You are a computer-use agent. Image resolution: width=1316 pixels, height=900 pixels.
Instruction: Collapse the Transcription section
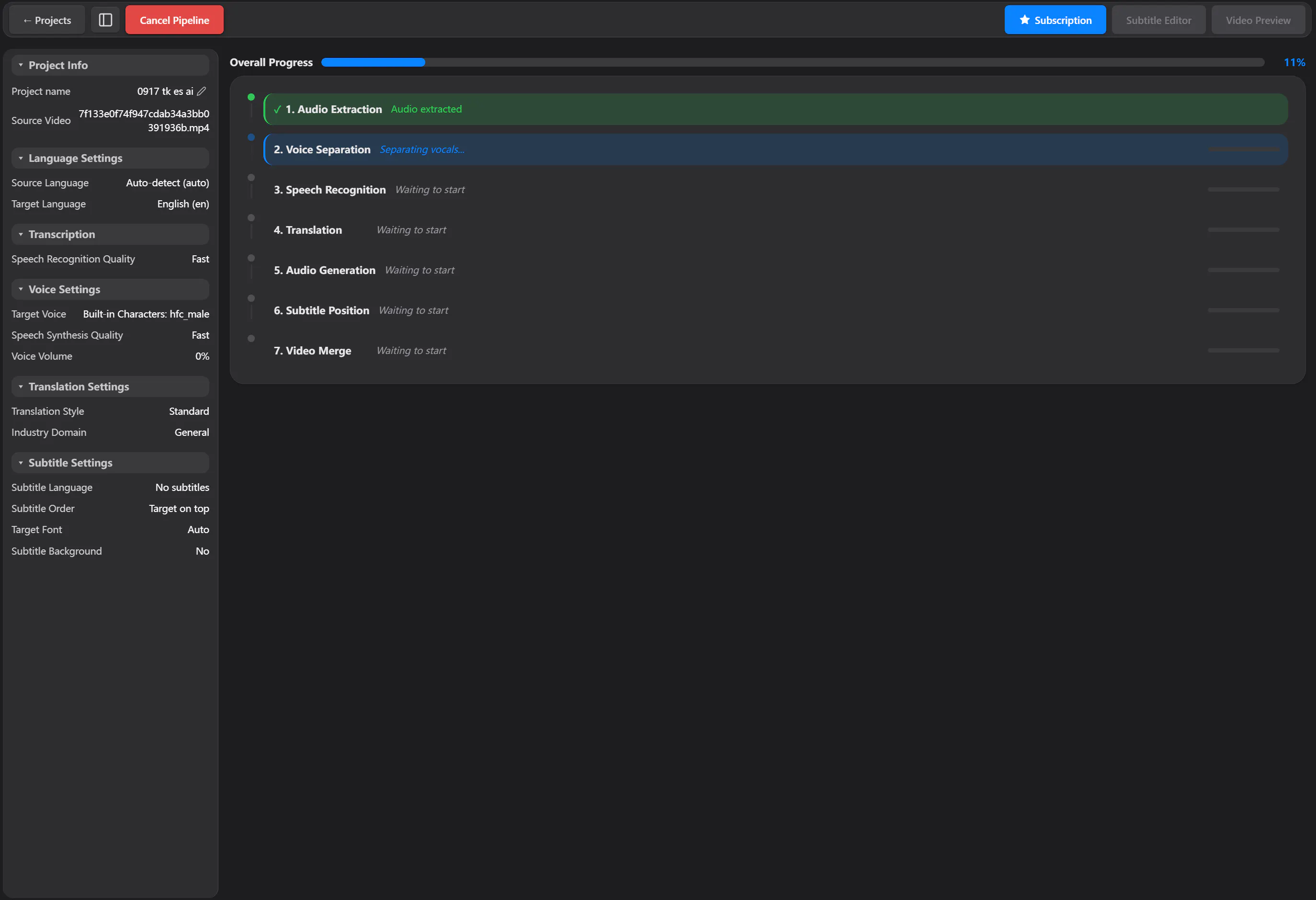[110, 234]
